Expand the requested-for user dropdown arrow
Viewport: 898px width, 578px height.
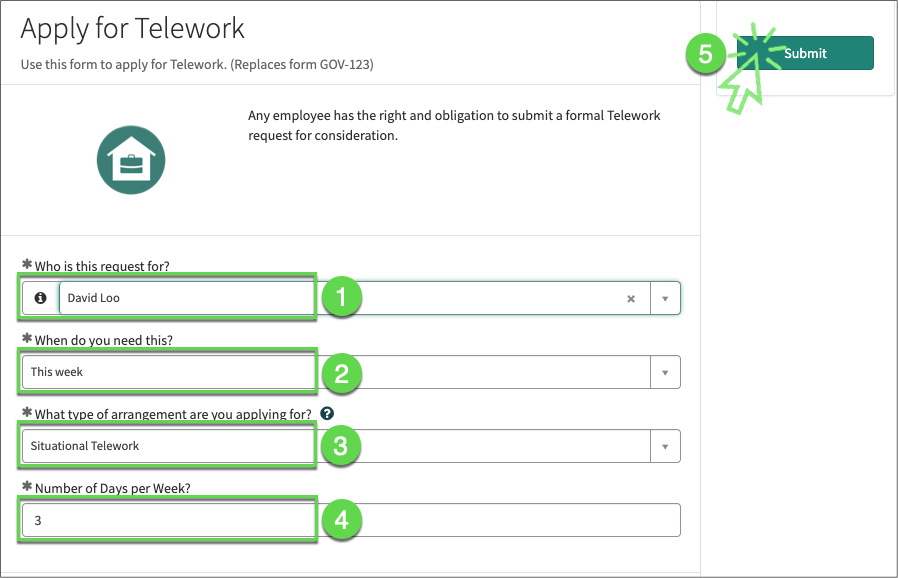(x=666, y=298)
